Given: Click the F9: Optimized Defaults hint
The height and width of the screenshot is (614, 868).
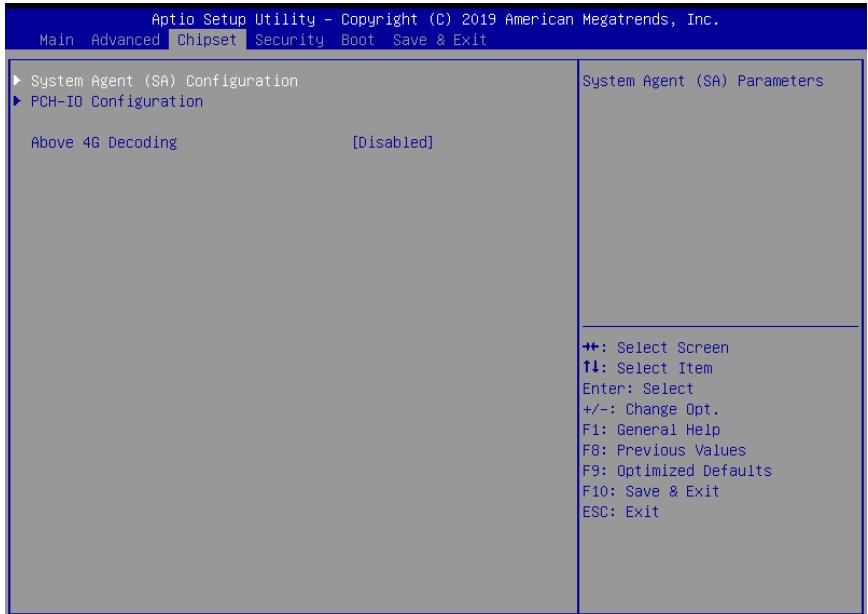Looking at the screenshot, I should point(677,471).
